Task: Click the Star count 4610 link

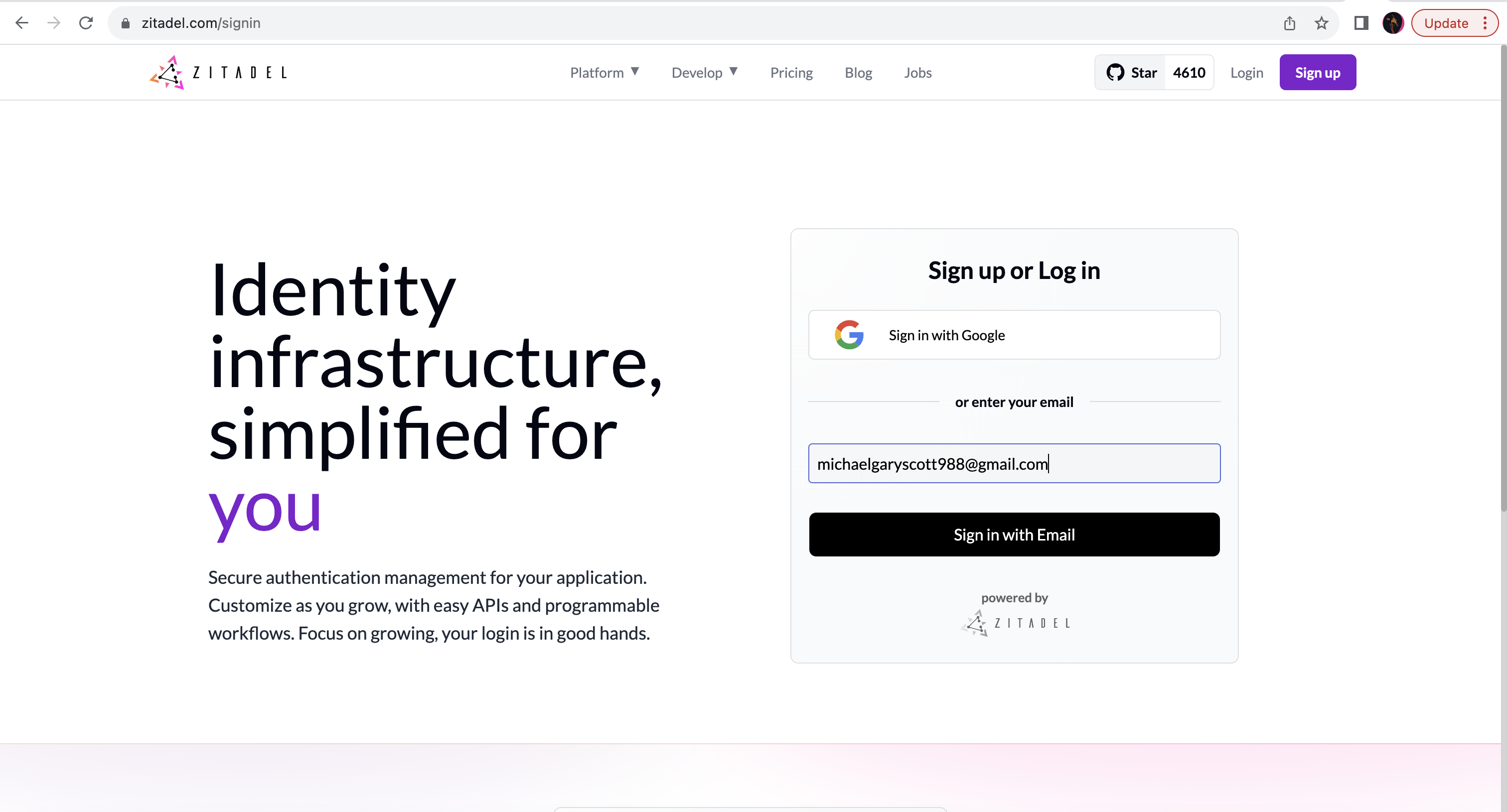Action: click(x=1189, y=72)
